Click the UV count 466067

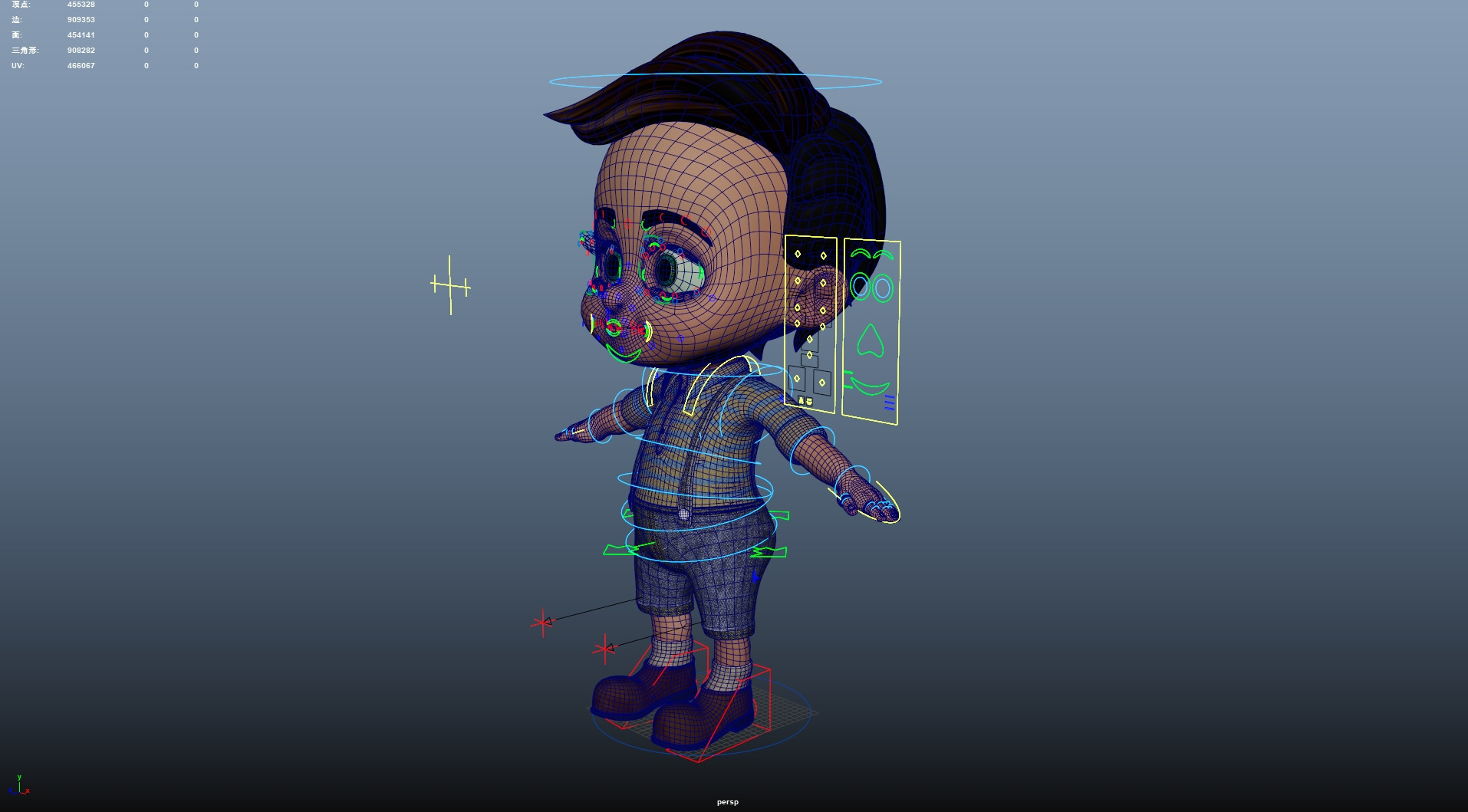81,66
